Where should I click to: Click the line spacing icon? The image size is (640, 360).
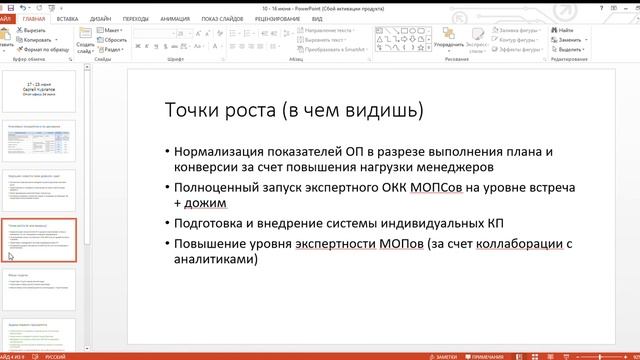287,33
